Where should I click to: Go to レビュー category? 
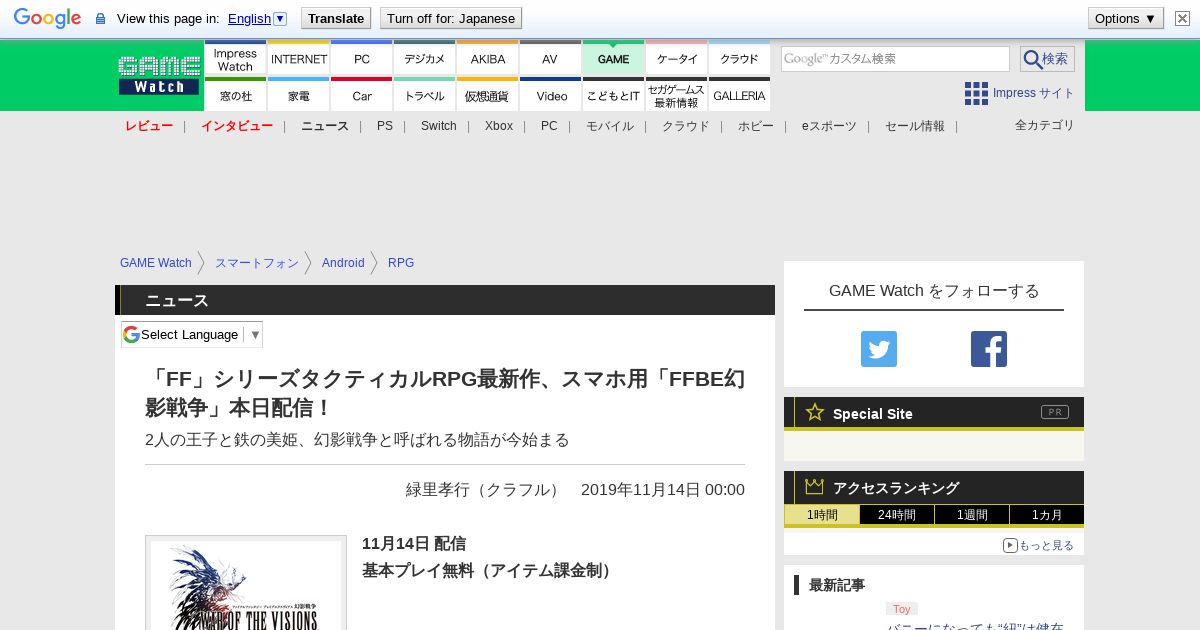click(149, 126)
